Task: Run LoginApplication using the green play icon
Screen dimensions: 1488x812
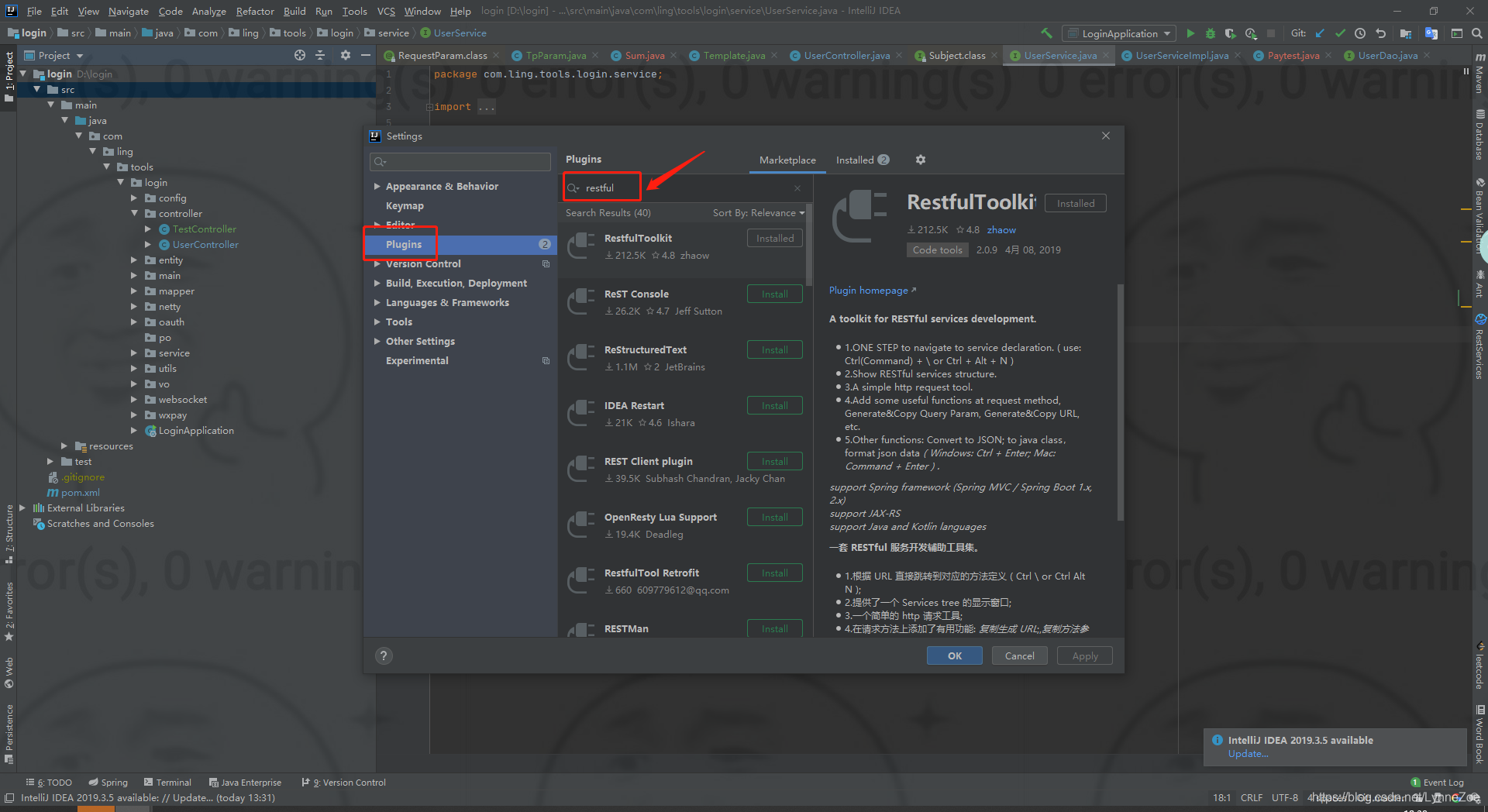Action: (x=1191, y=33)
